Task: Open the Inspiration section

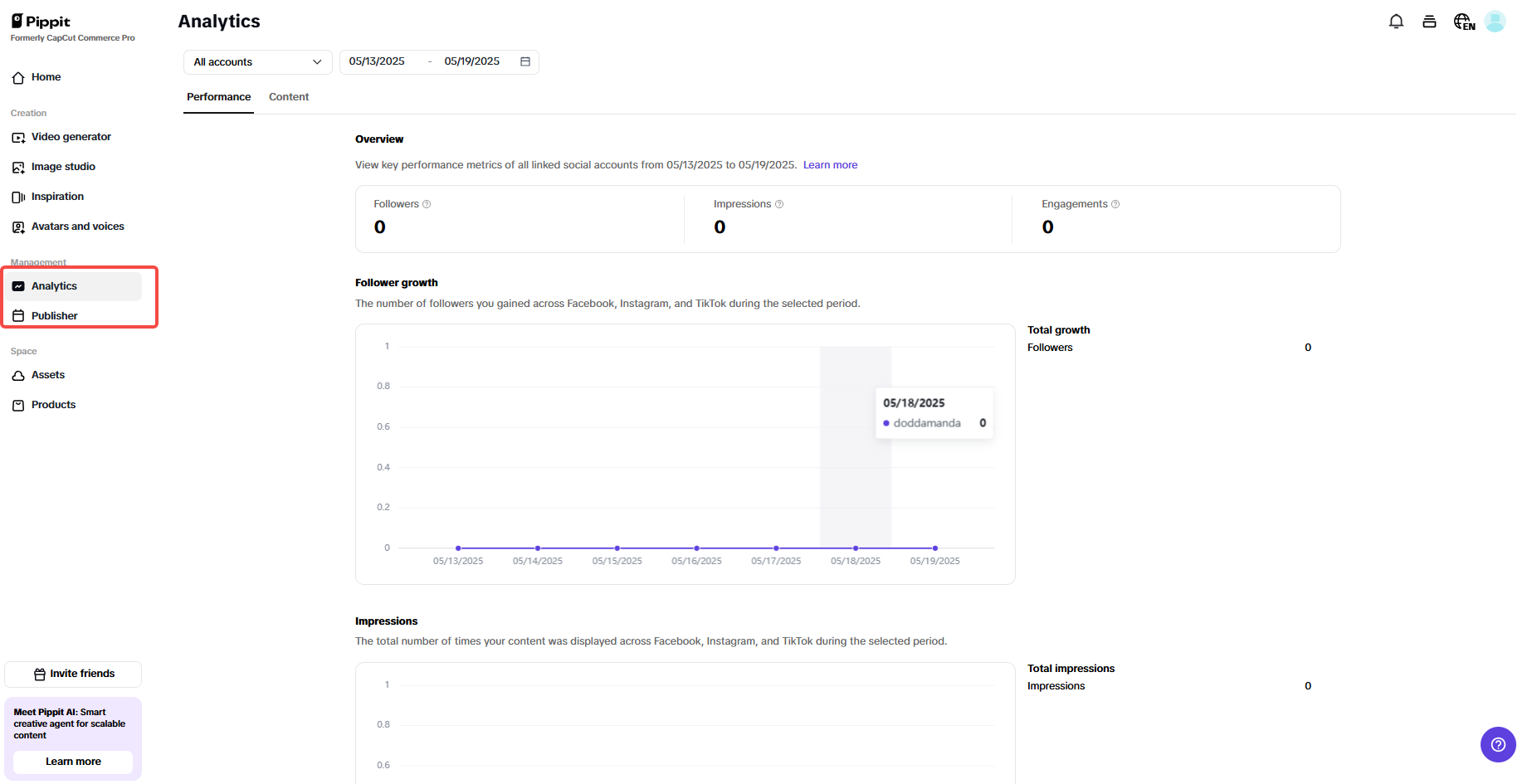Action: coord(57,196)
